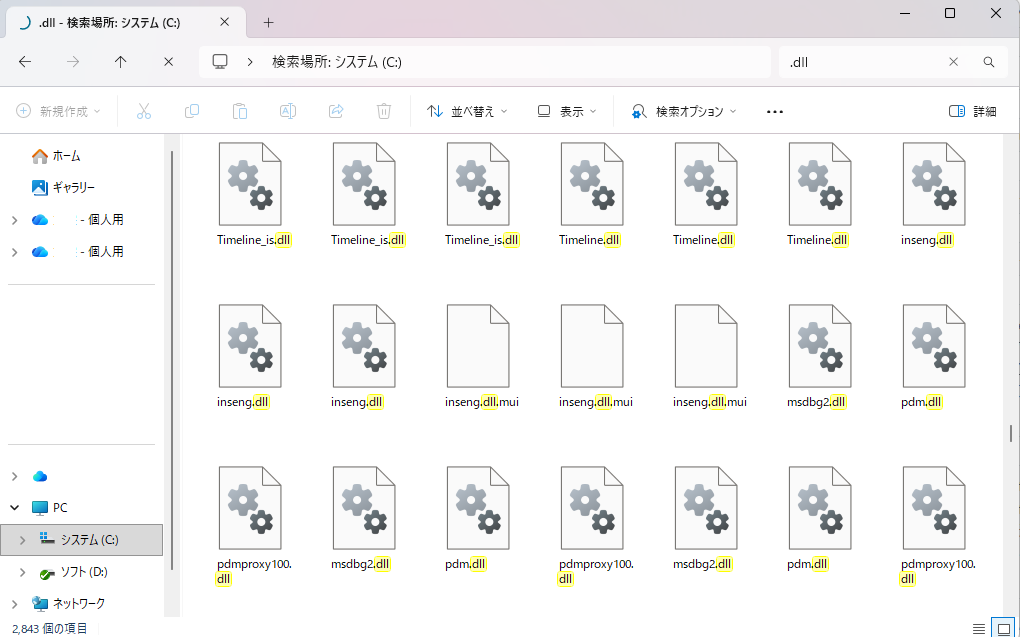Image resolution: width=1020 pixels, height=637 pixels.
Task: Click the vertical scrollbar of file list
Action: (x=1011, y=433)
